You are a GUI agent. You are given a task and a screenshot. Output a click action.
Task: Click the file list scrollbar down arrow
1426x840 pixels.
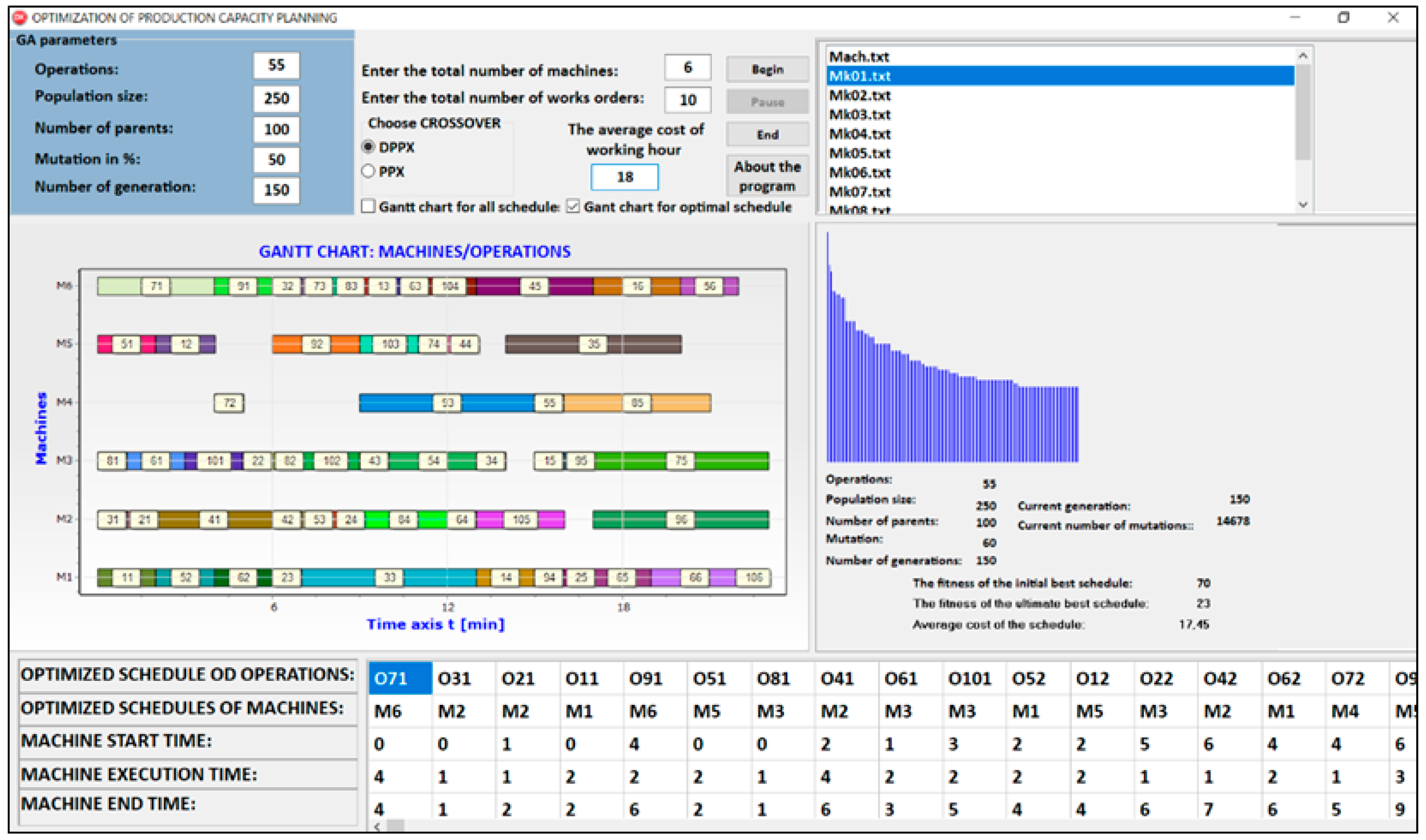pyautogui.click(x=1304, y=205)
